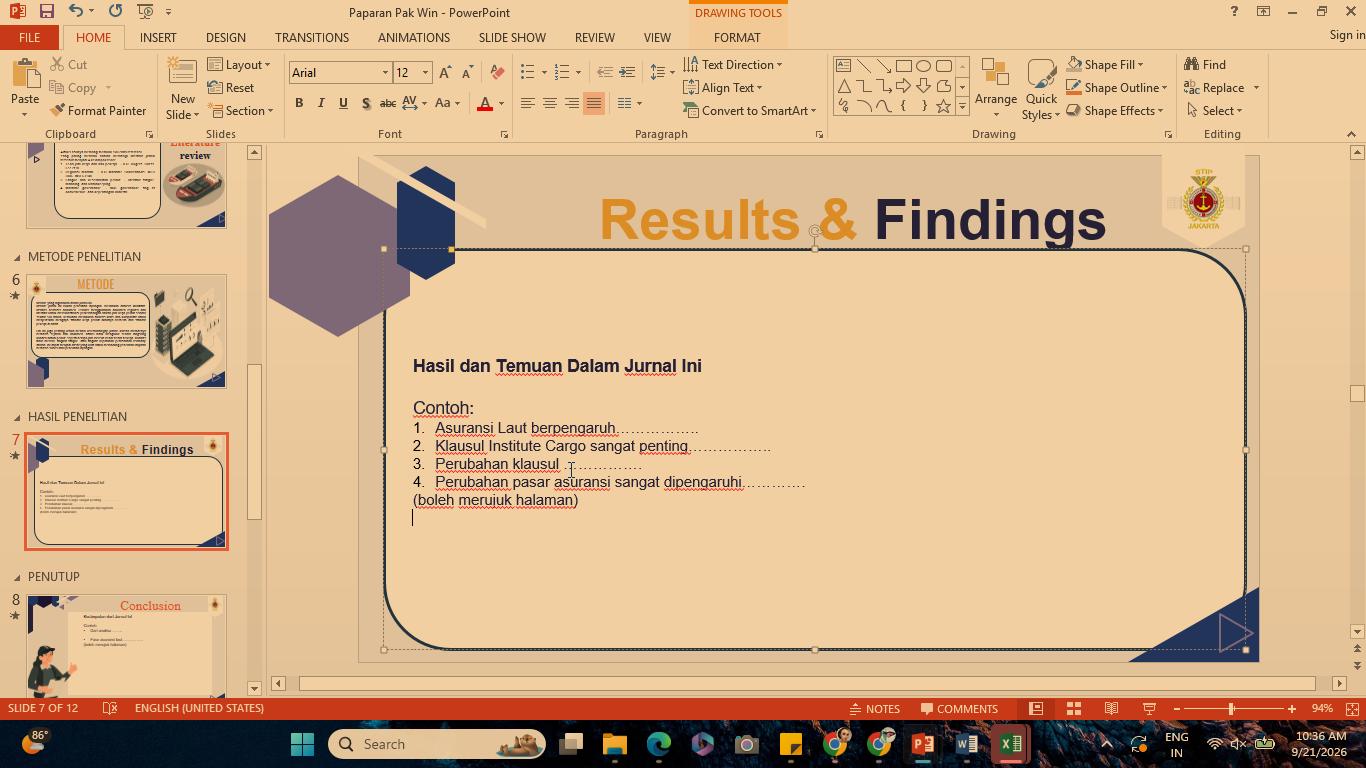Insert a New Slide
The width and height of the screenshot is (1366, 768).
183,88
